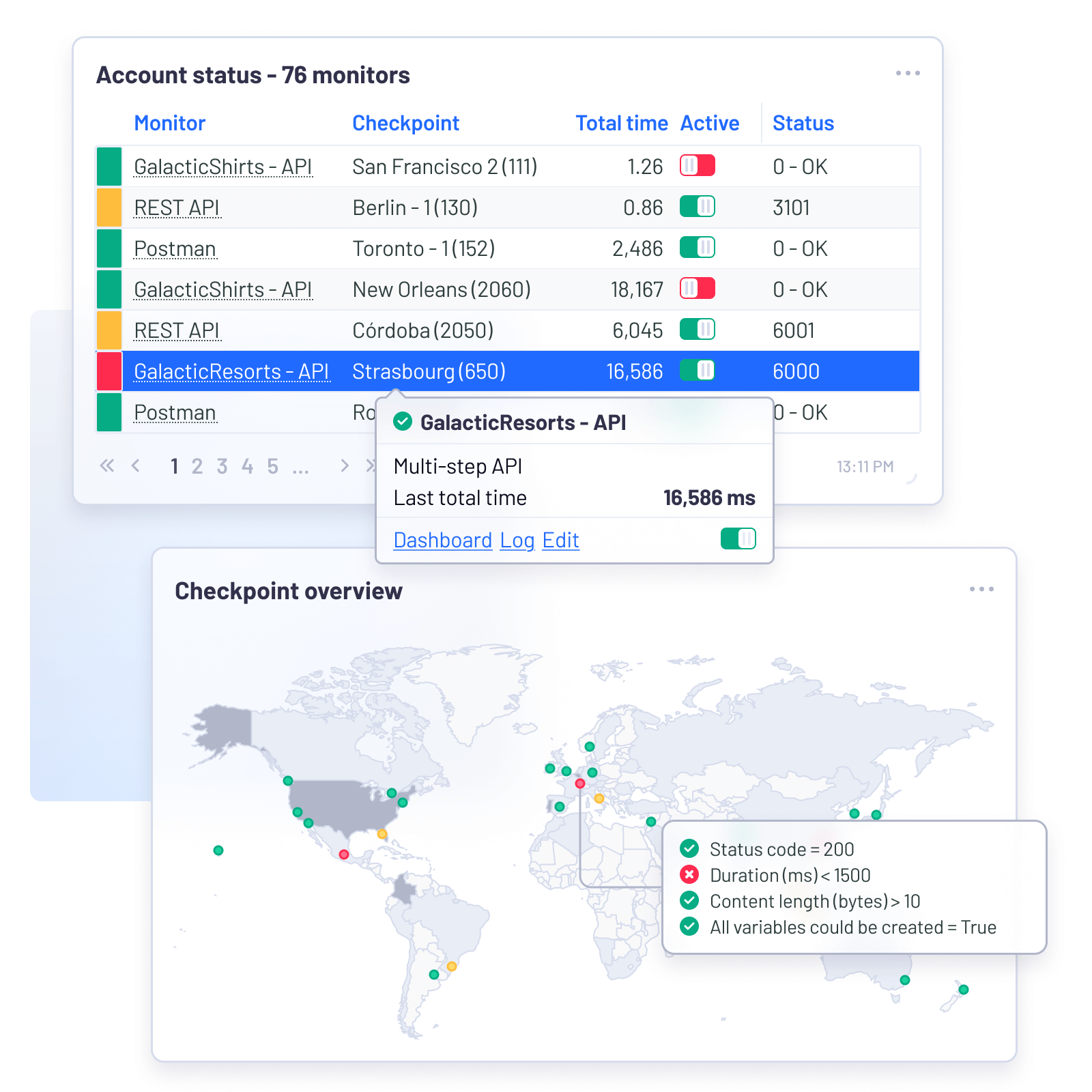Click the green checkmark icon beside GalacticResorts - API popup title
Image resolution: width=1092 pixels, height=1092 pixels.
click(403, 422)
